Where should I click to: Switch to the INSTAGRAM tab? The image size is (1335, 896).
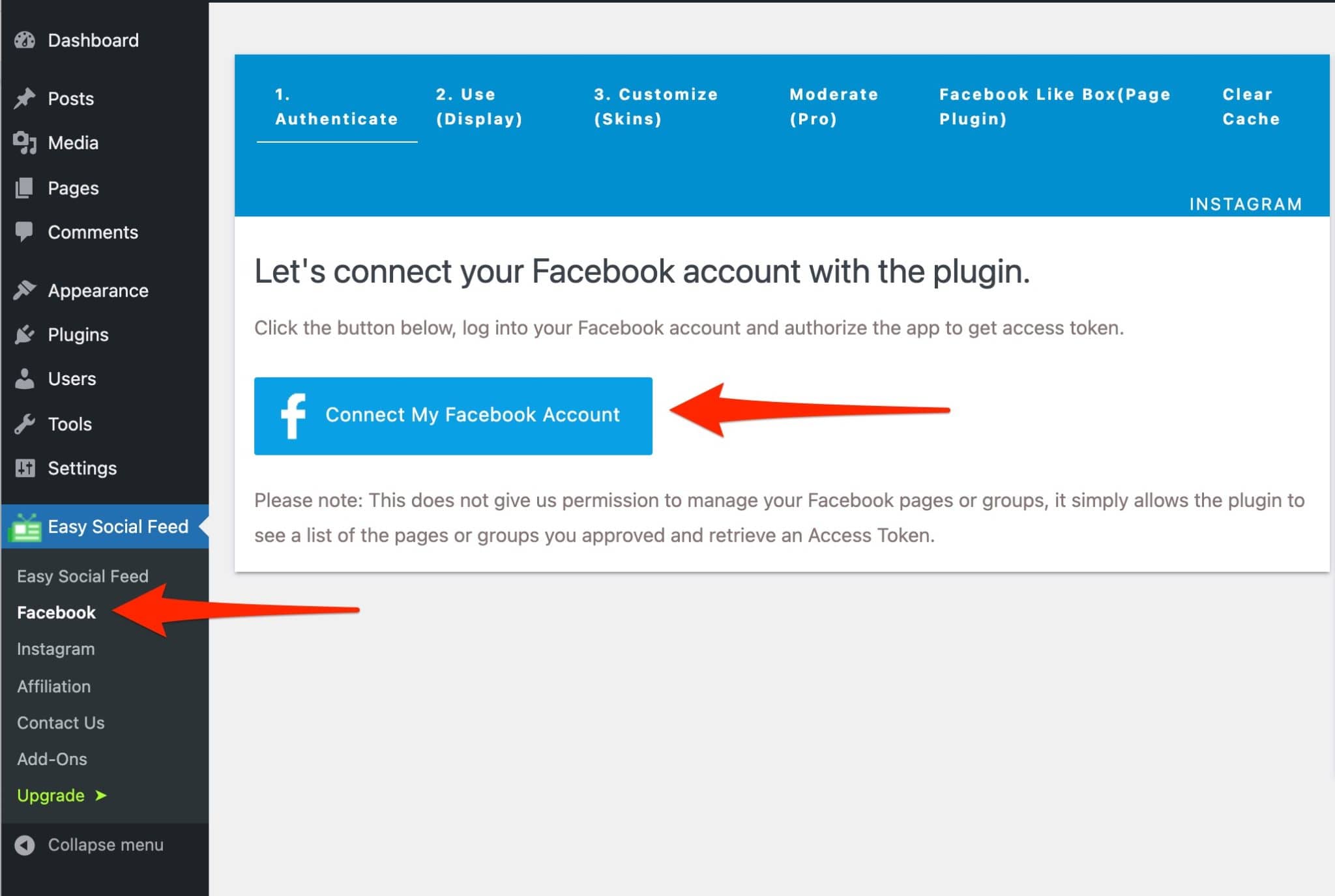1246,204
